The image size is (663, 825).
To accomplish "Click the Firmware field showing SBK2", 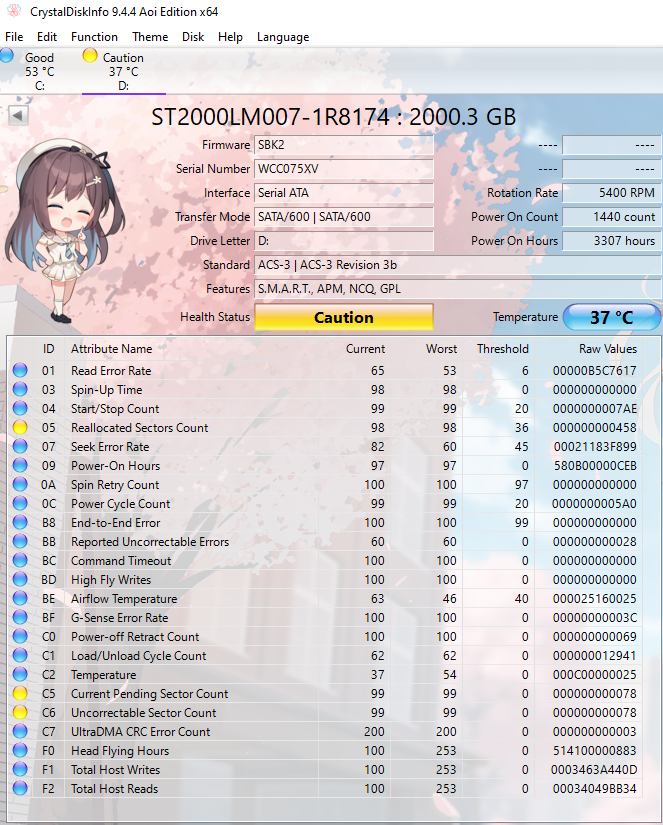I will 344,145.
